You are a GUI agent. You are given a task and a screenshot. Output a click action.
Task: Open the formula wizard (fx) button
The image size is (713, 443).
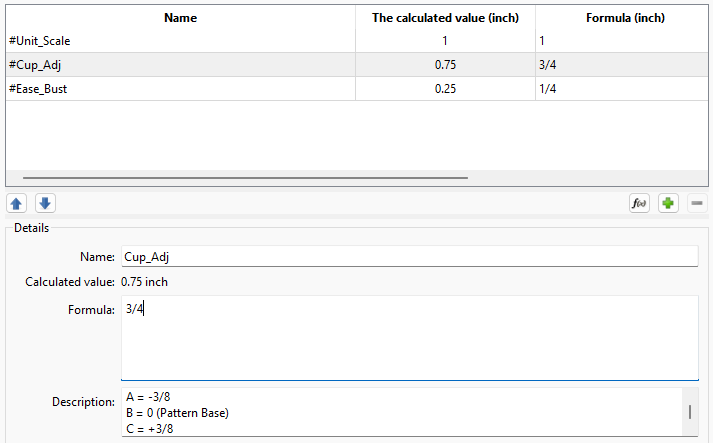coord(639,203)
